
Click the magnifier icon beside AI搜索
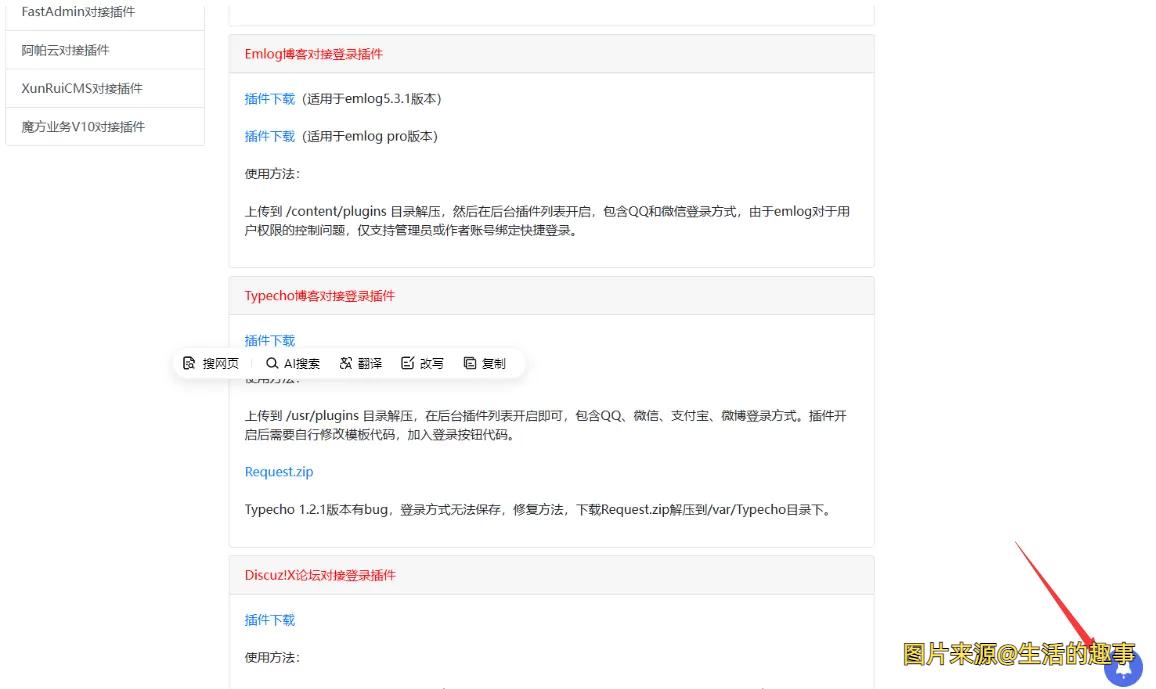(271, 363)
